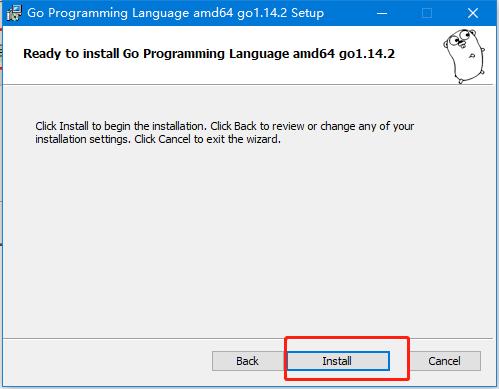Click the gopher mascot's large eyes
Viewport: 499px width, 389px height.
tap(459, 37)
